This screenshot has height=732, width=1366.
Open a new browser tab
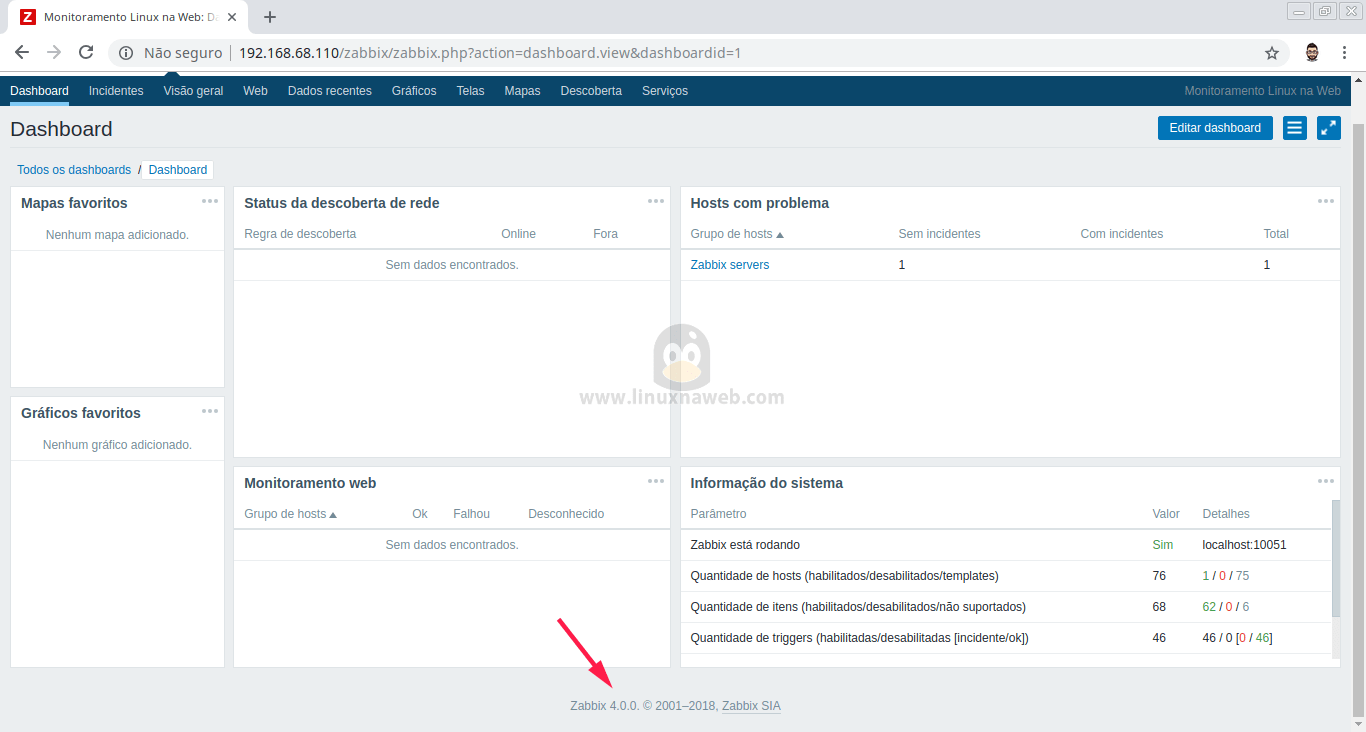270,17
